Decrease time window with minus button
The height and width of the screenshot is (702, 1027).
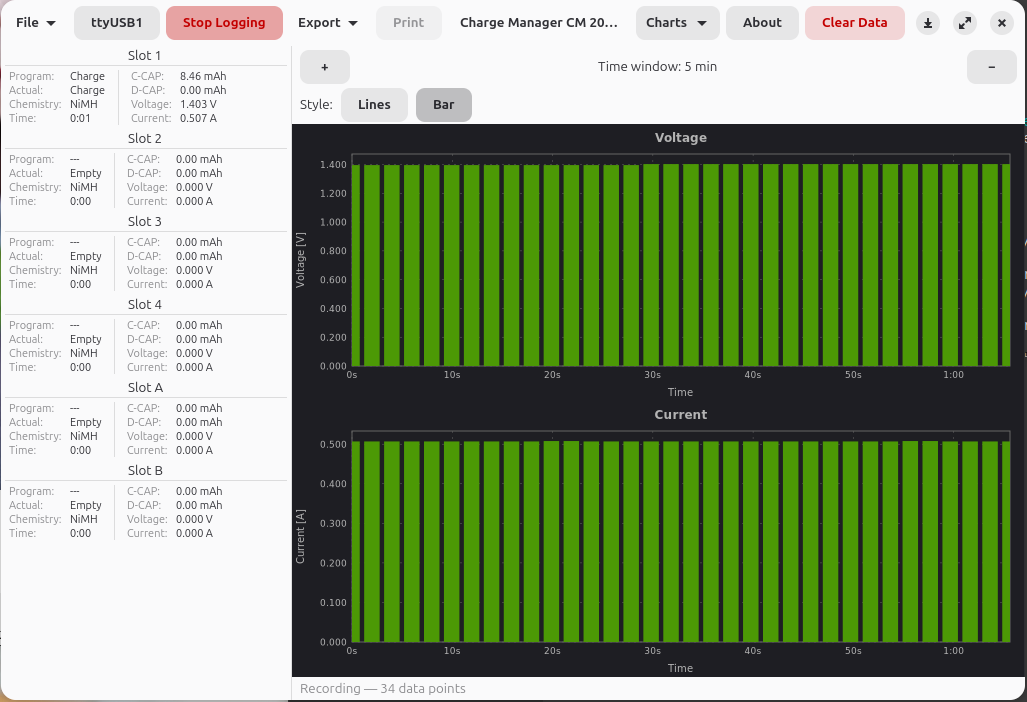coord(991,67)
